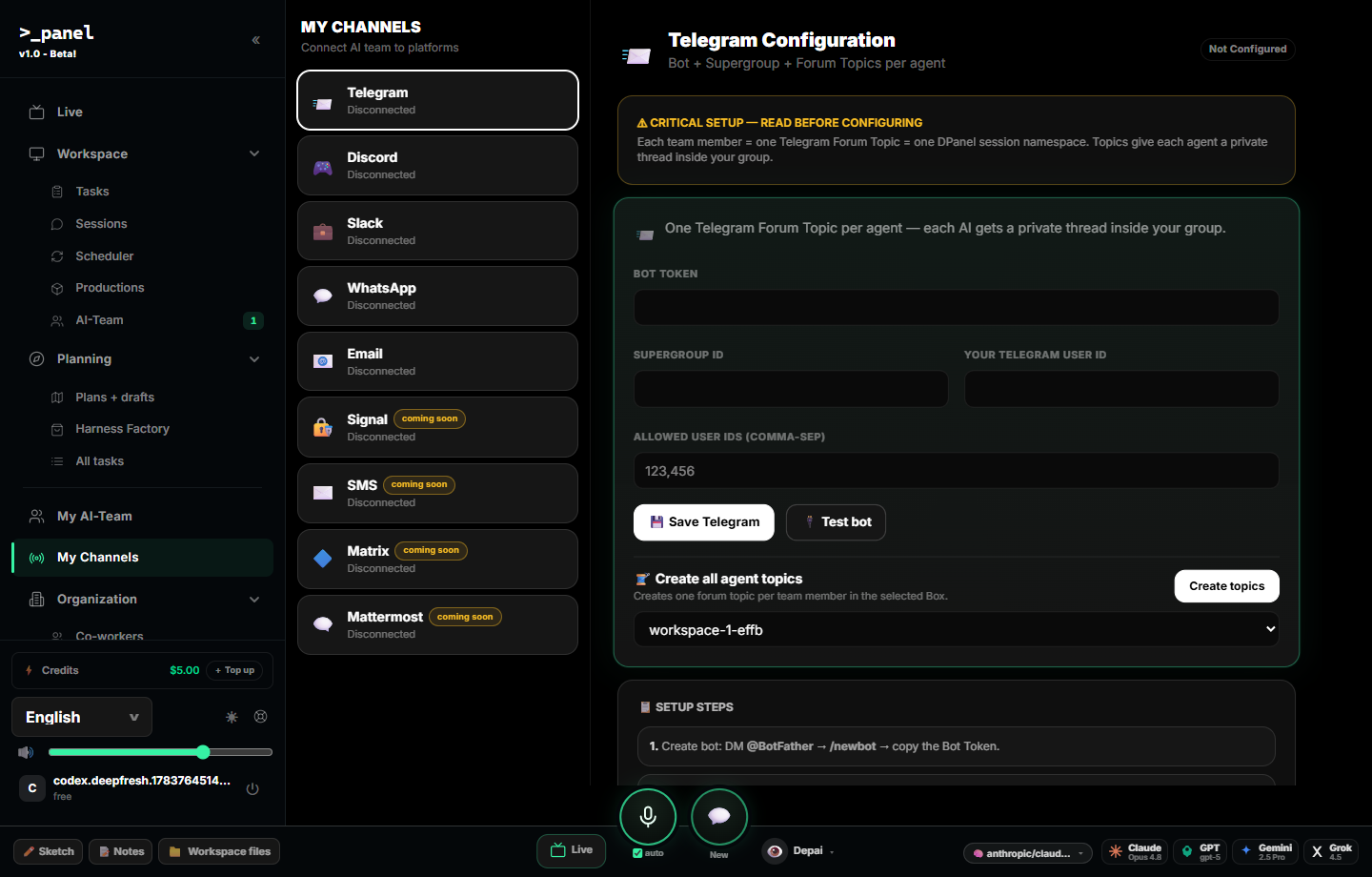Open Plans + drafts
The image size is (1372, 877).
[114, 398]
